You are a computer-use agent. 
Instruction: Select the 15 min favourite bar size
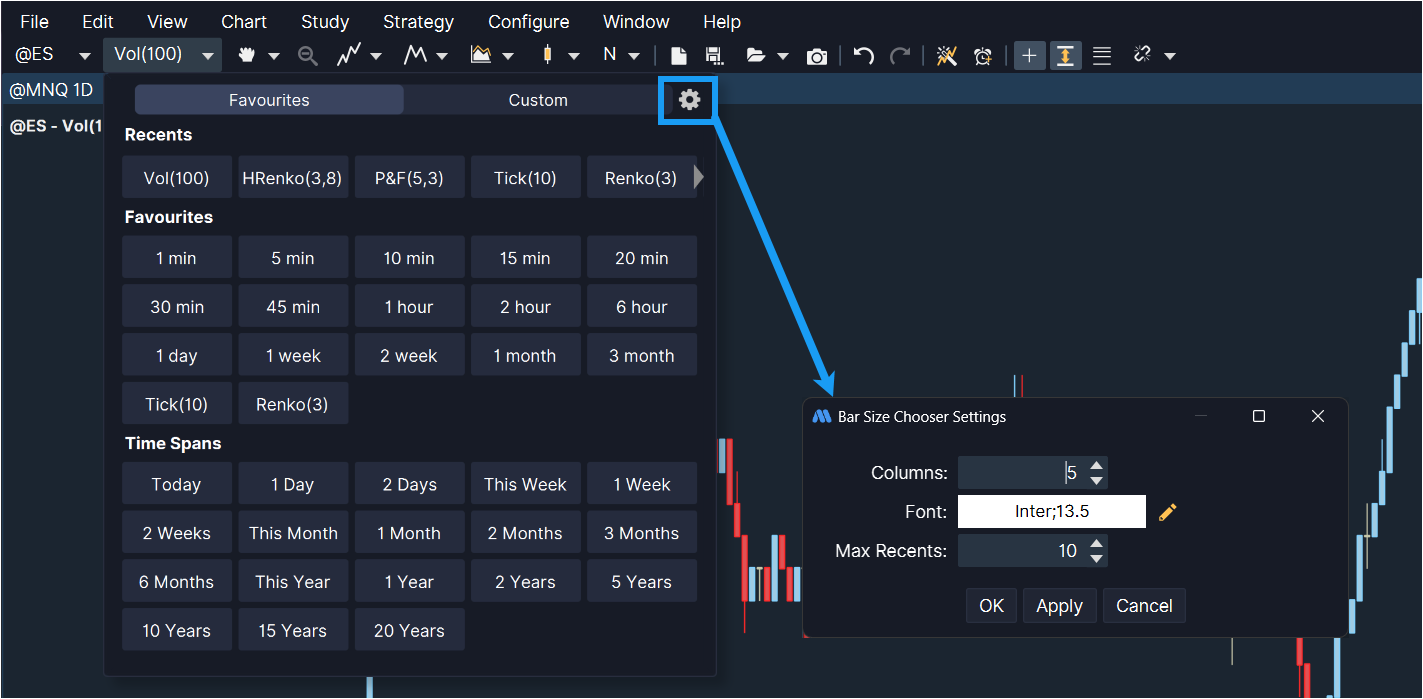(x=525, y=258)
